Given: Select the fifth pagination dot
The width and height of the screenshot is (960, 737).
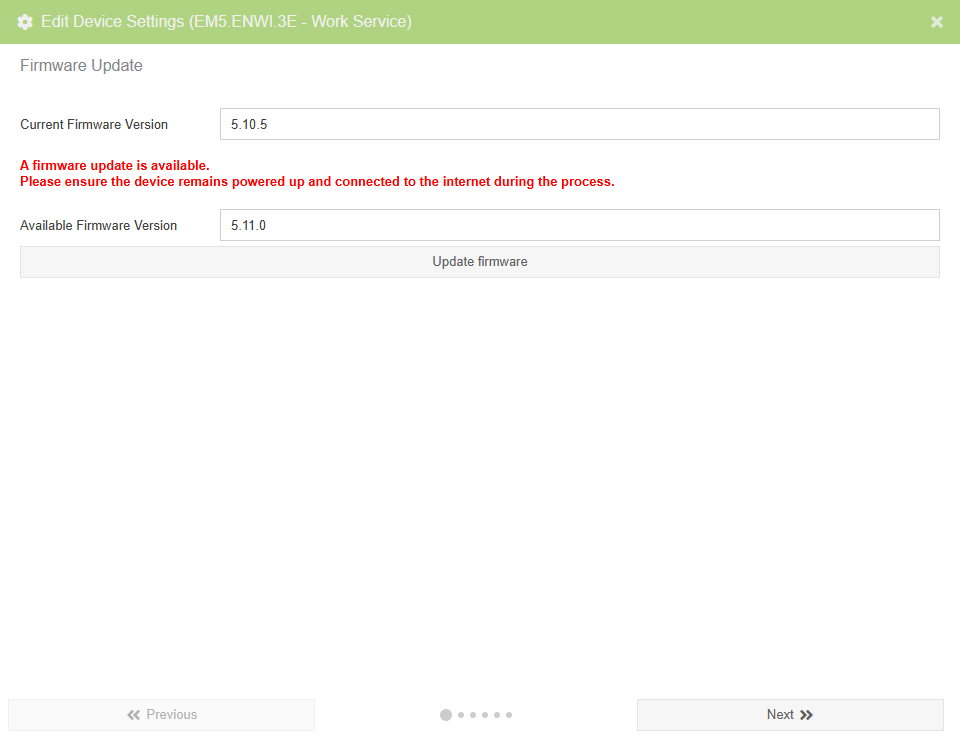Looking at the screenshot, I should click(497, 714).
